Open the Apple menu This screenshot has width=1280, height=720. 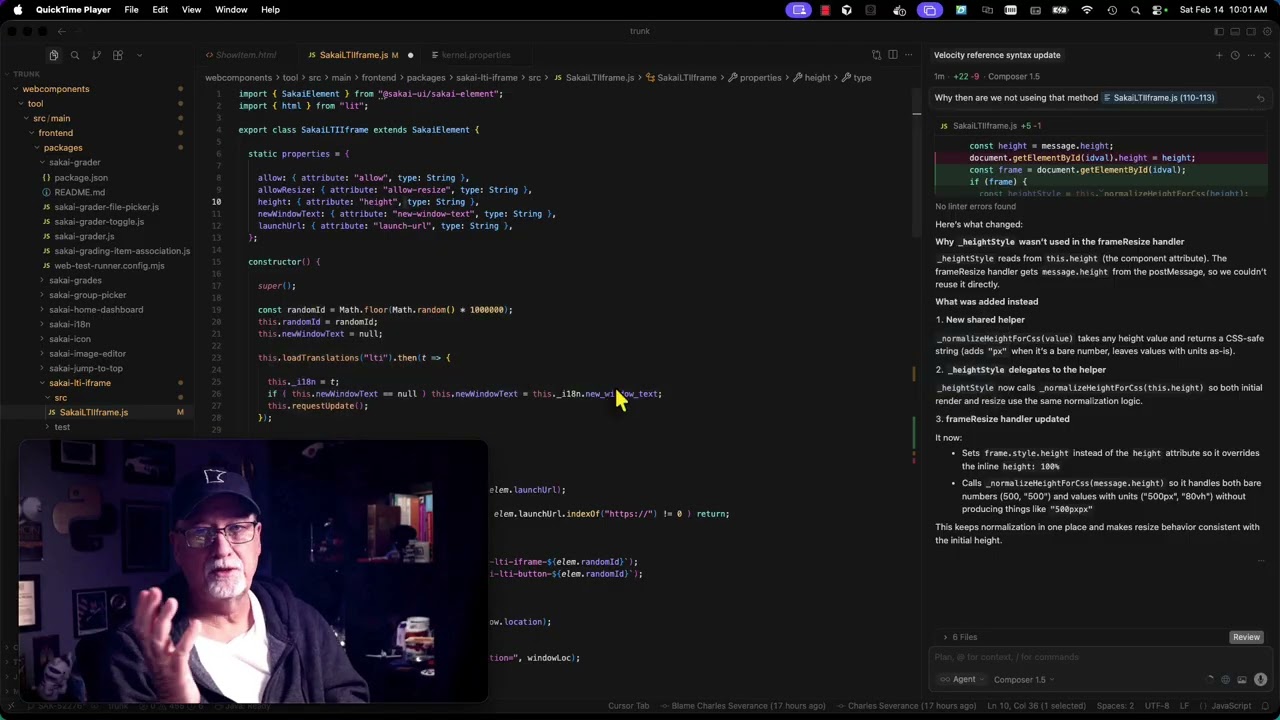point(17,10)
